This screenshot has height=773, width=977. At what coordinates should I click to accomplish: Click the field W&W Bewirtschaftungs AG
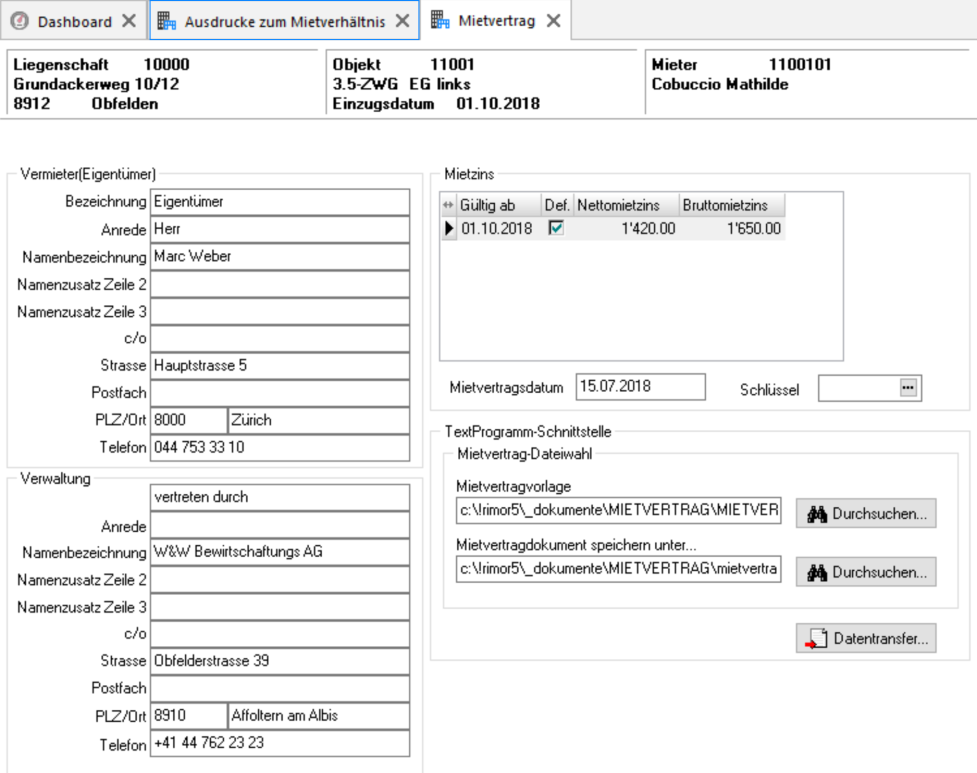point(280,552)
